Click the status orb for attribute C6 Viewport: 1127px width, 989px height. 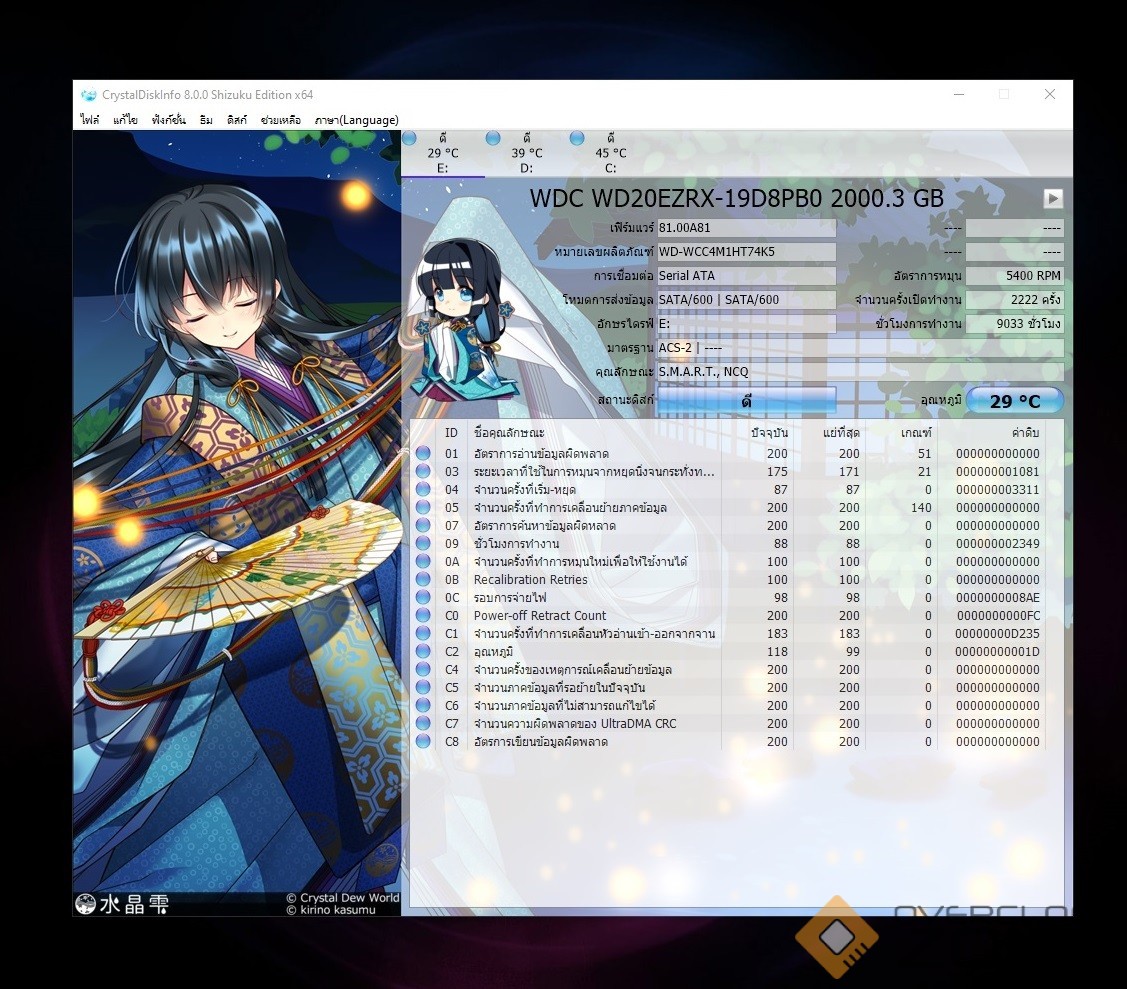pyautogui.click(x=423, y=705)
